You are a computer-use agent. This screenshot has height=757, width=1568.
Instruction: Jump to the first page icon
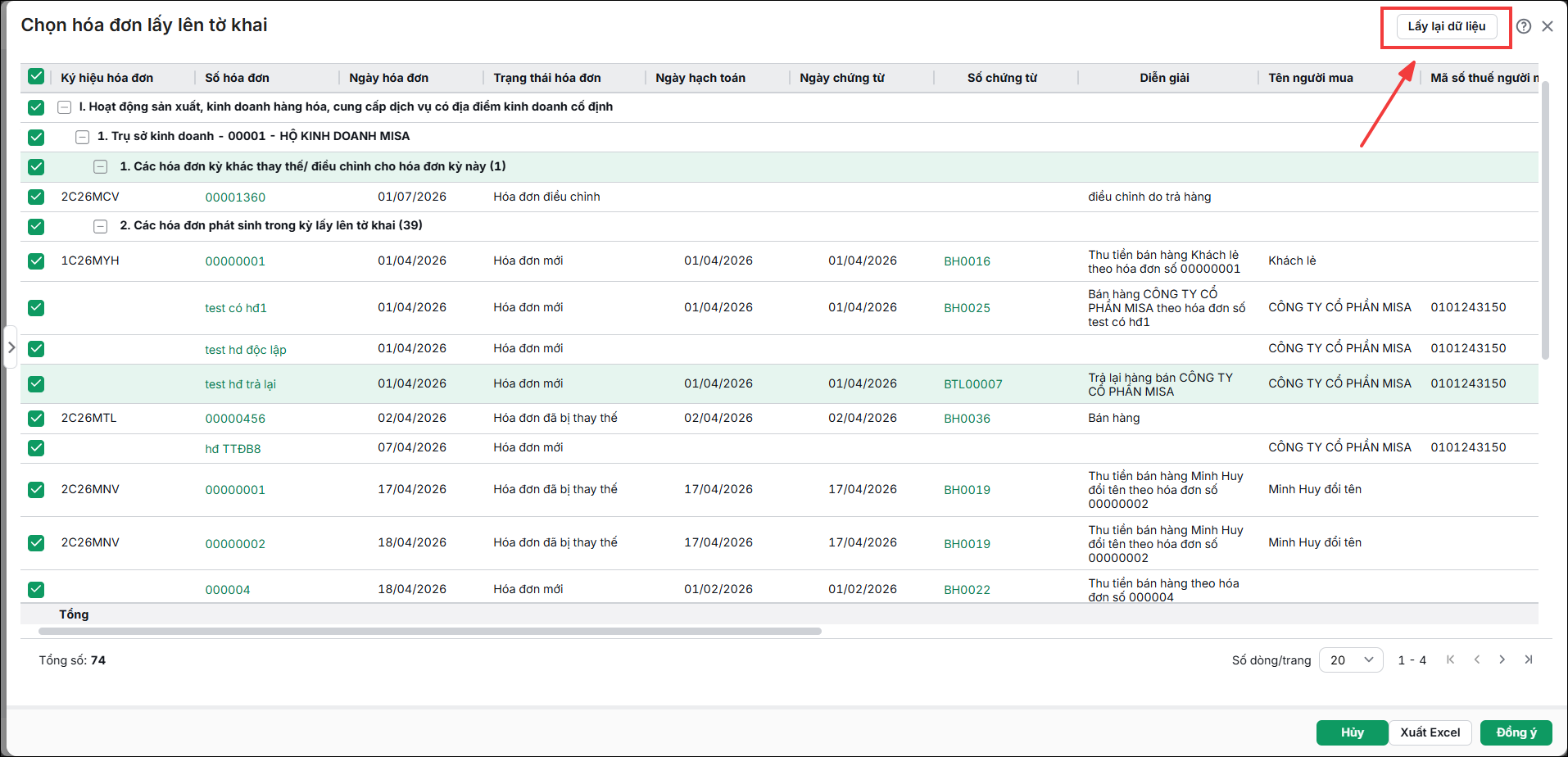coord(1450,660)
